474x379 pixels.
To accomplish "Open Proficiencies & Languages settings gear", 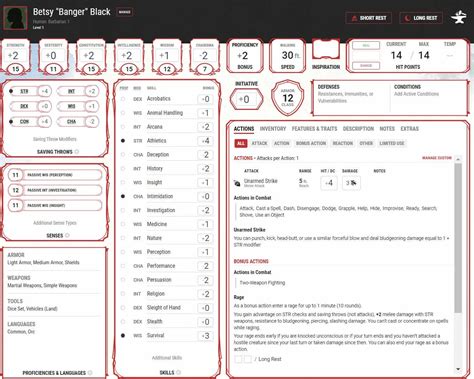I will (90, 373).
